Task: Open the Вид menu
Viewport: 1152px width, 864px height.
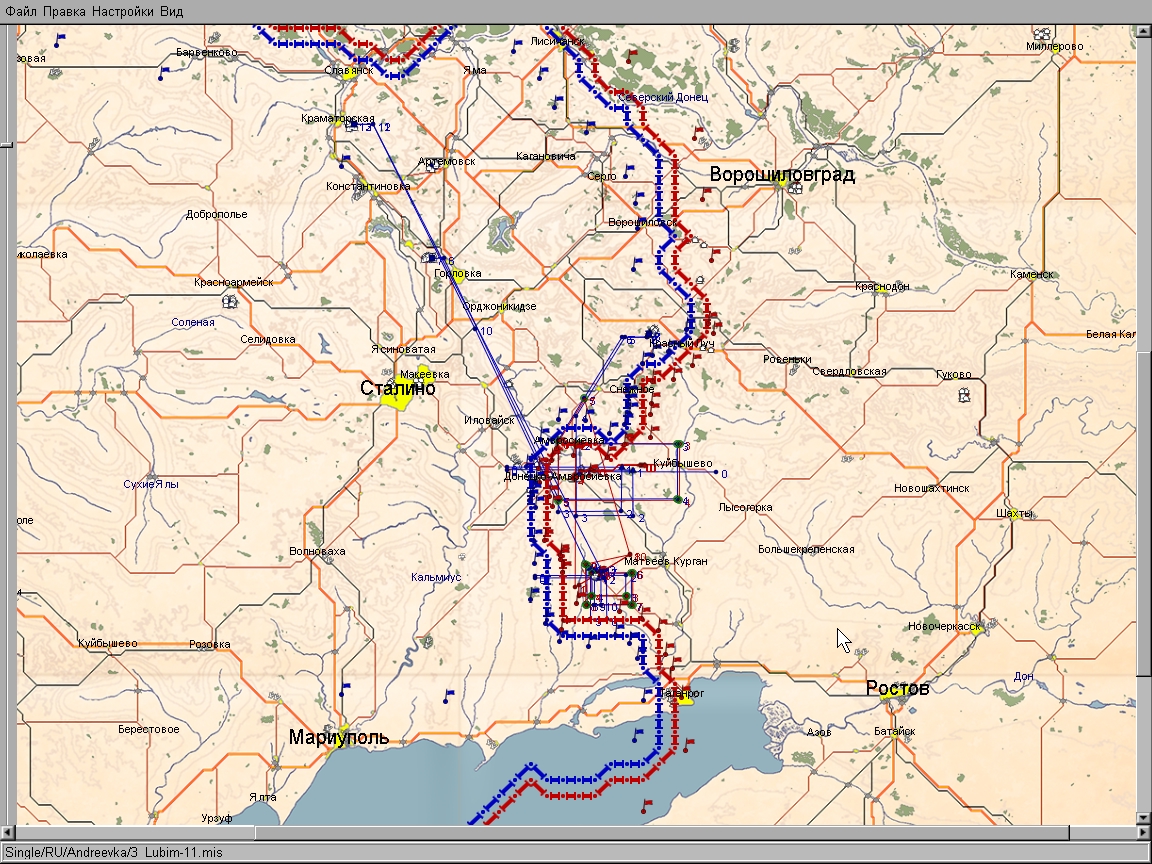Action: coord(172,11)
